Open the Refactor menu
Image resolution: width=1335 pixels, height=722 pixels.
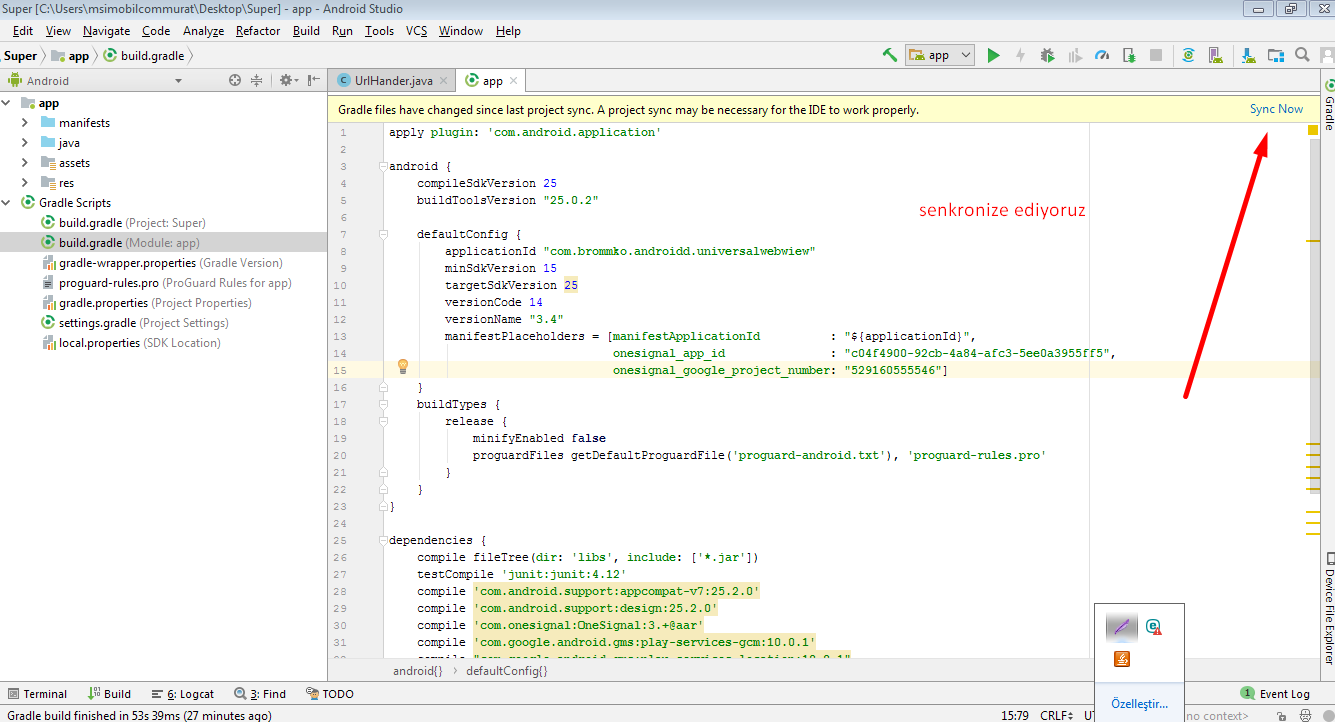coord(258,31)
